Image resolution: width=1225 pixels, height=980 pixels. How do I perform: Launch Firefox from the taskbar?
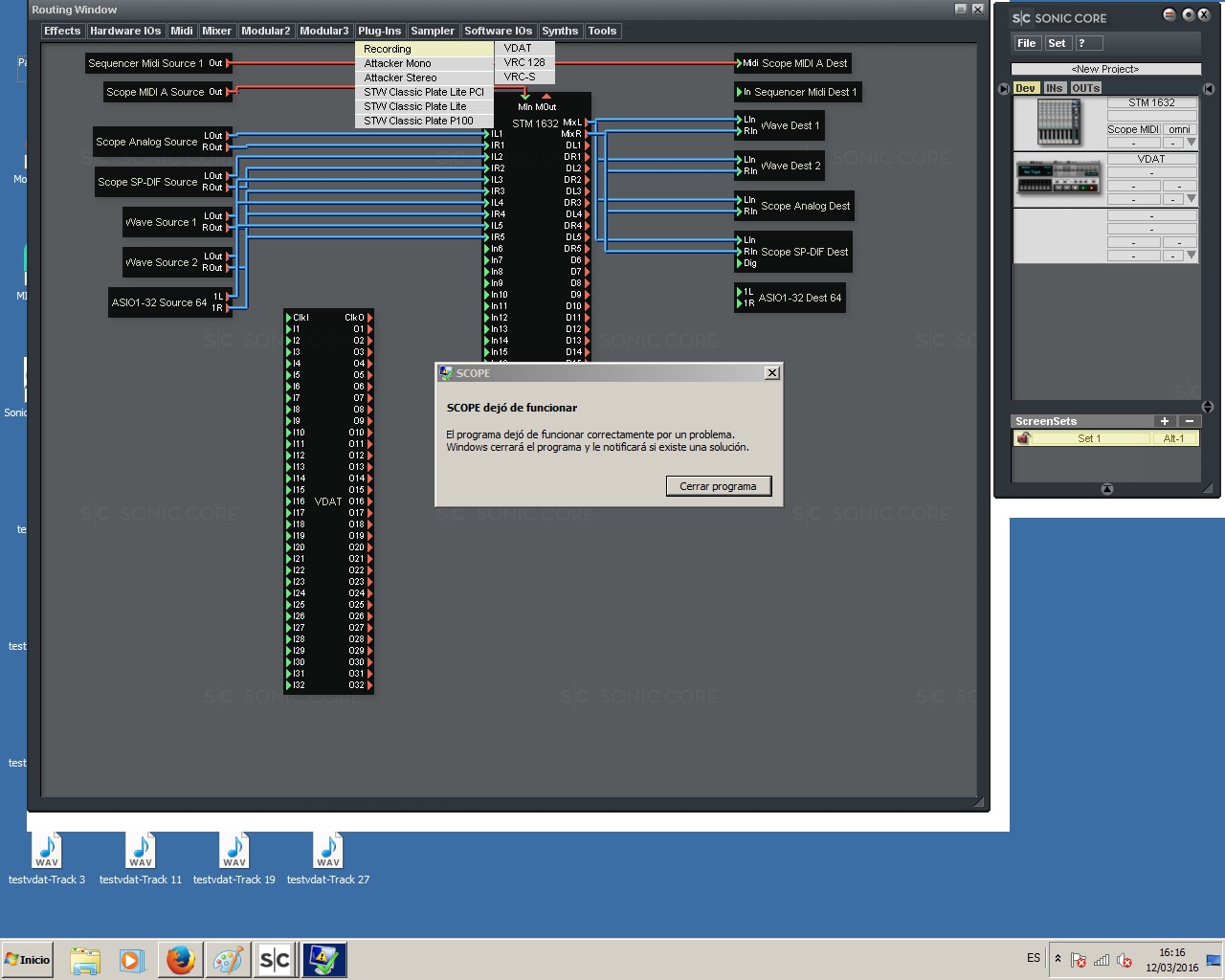tap(181, 960)
